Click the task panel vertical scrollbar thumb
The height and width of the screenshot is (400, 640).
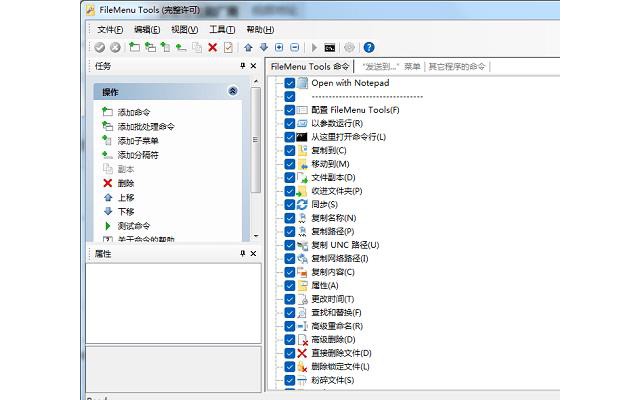(x=256, y=140)
